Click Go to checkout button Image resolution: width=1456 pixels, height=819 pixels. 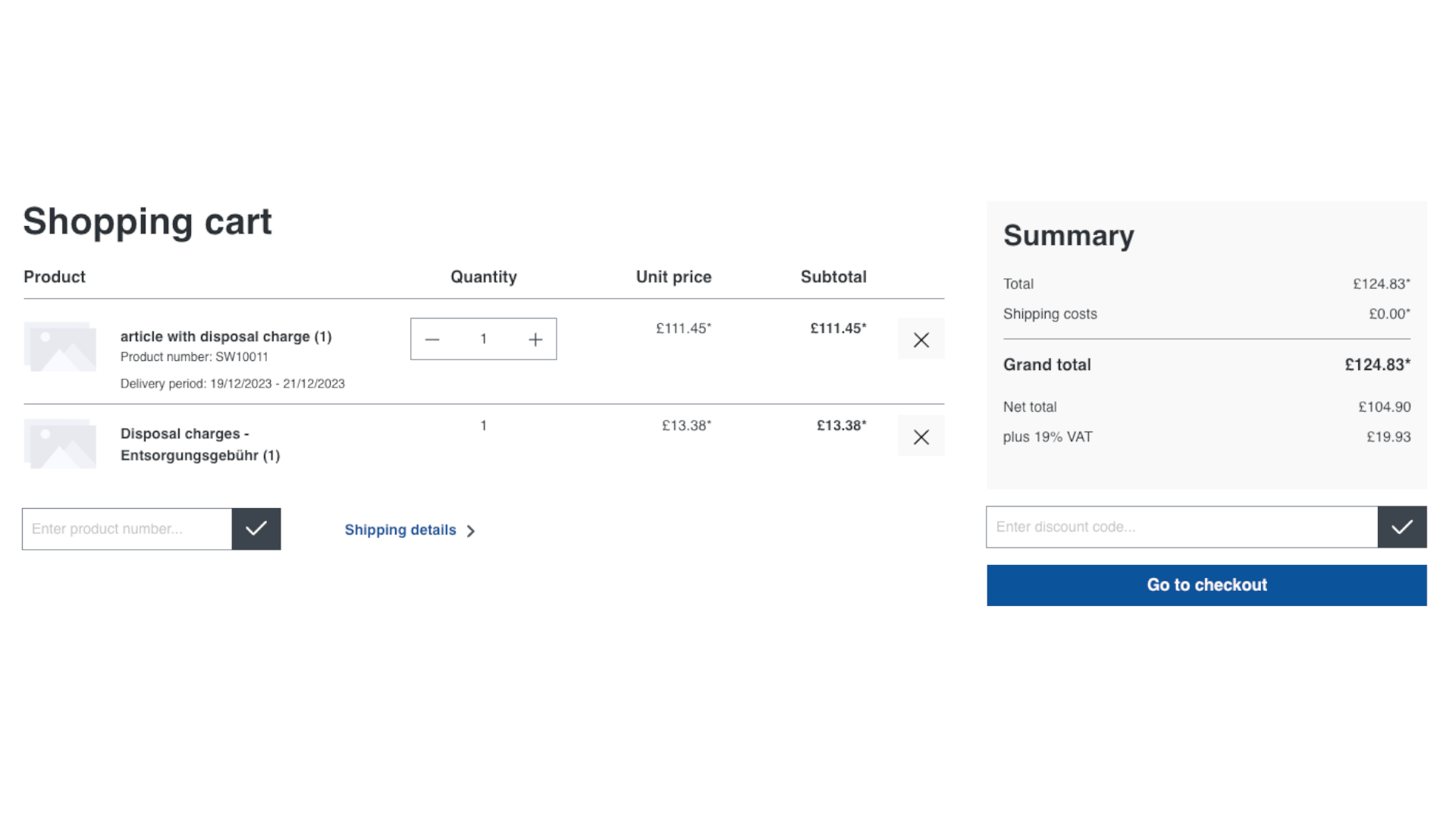click(1207, 585)
